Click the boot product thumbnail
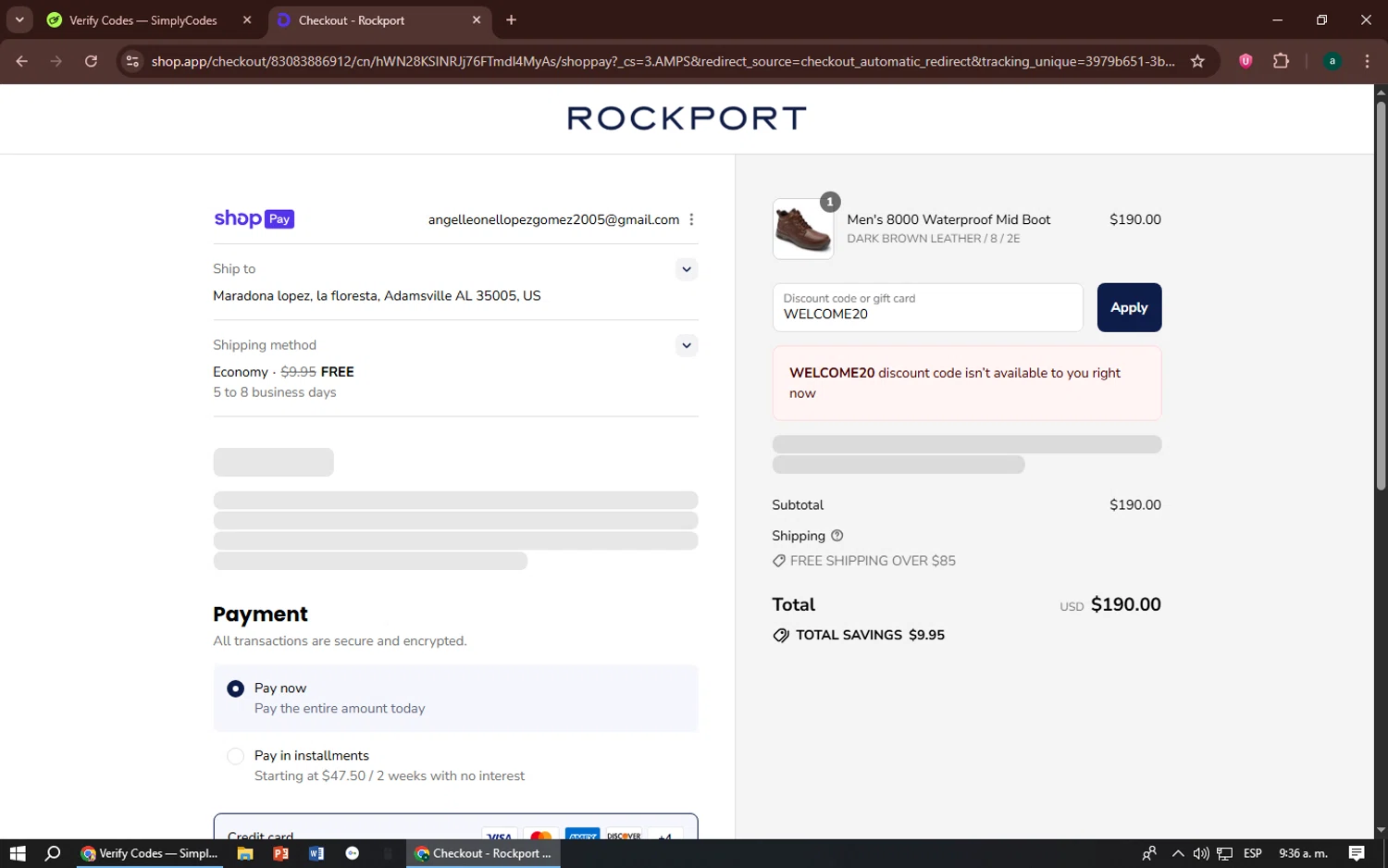1388x868 pixels. pyautogui.click(x=802, y=229)
